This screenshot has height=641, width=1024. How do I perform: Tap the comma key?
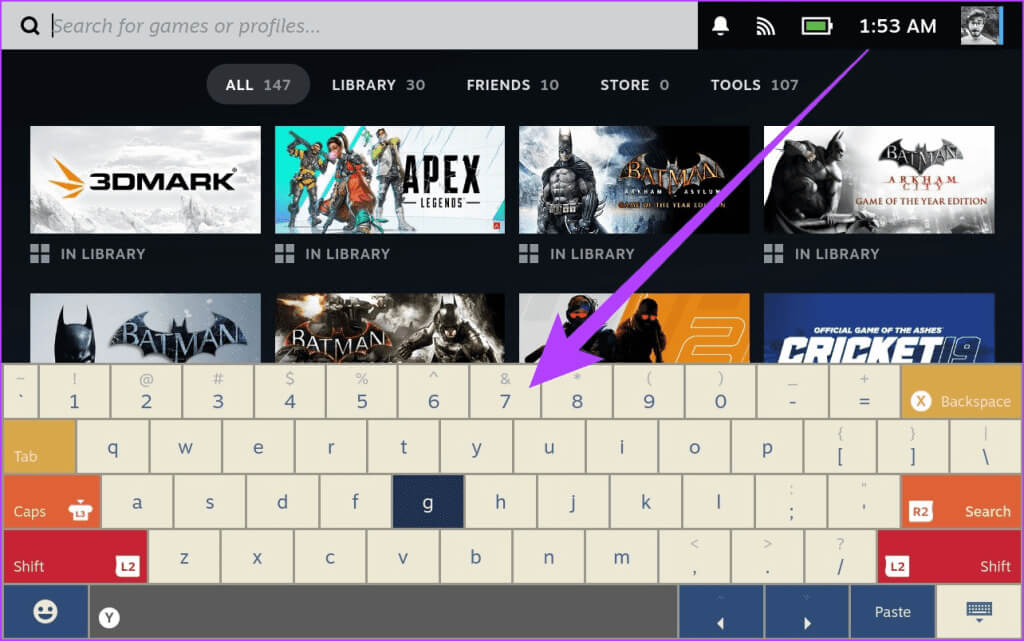(x=694, y=556)
